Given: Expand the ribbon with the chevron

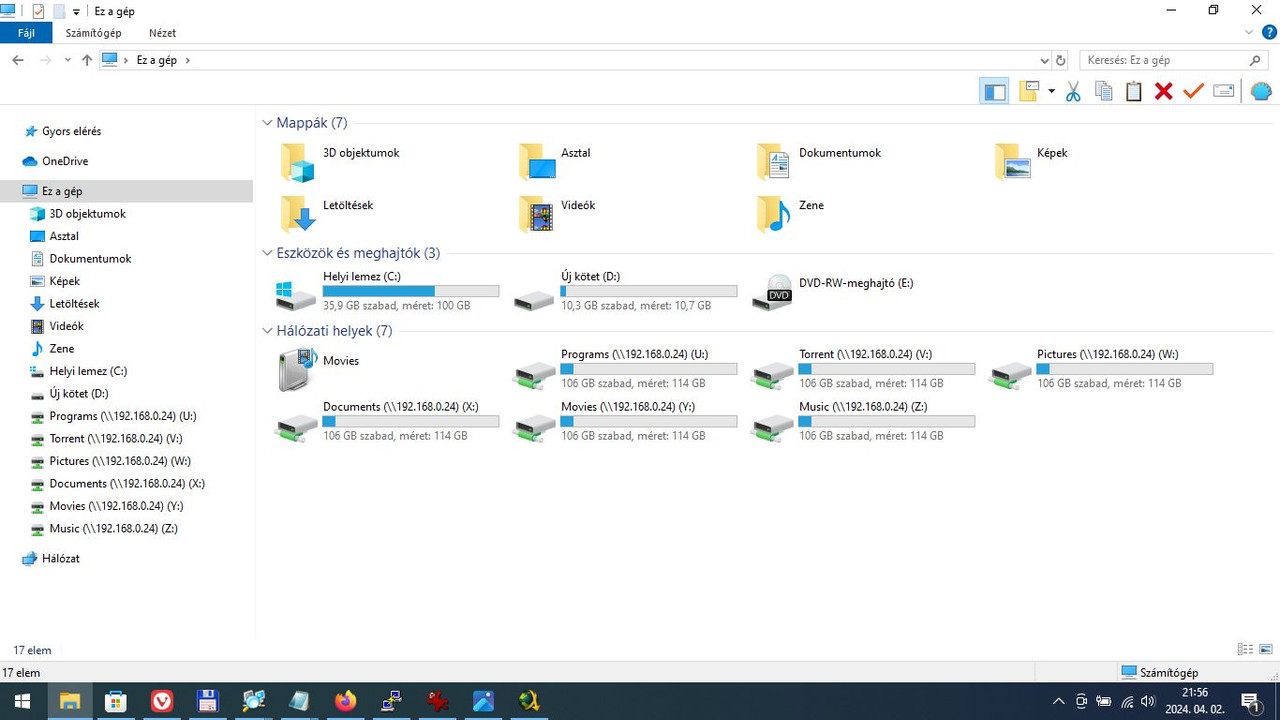Looking at the screenshot, I should click(x=1249, y=33).
